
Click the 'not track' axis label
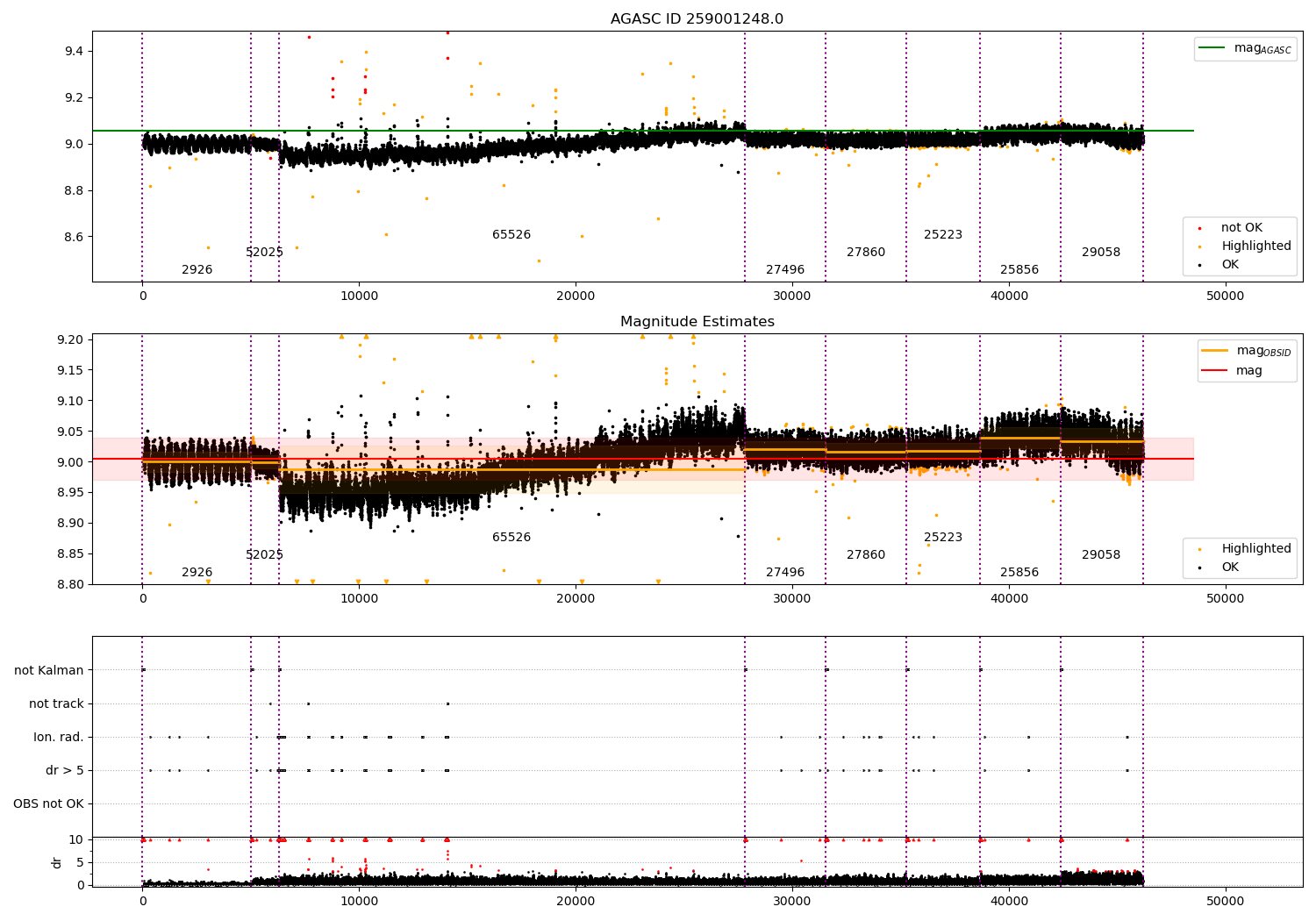tap(56, 703)
